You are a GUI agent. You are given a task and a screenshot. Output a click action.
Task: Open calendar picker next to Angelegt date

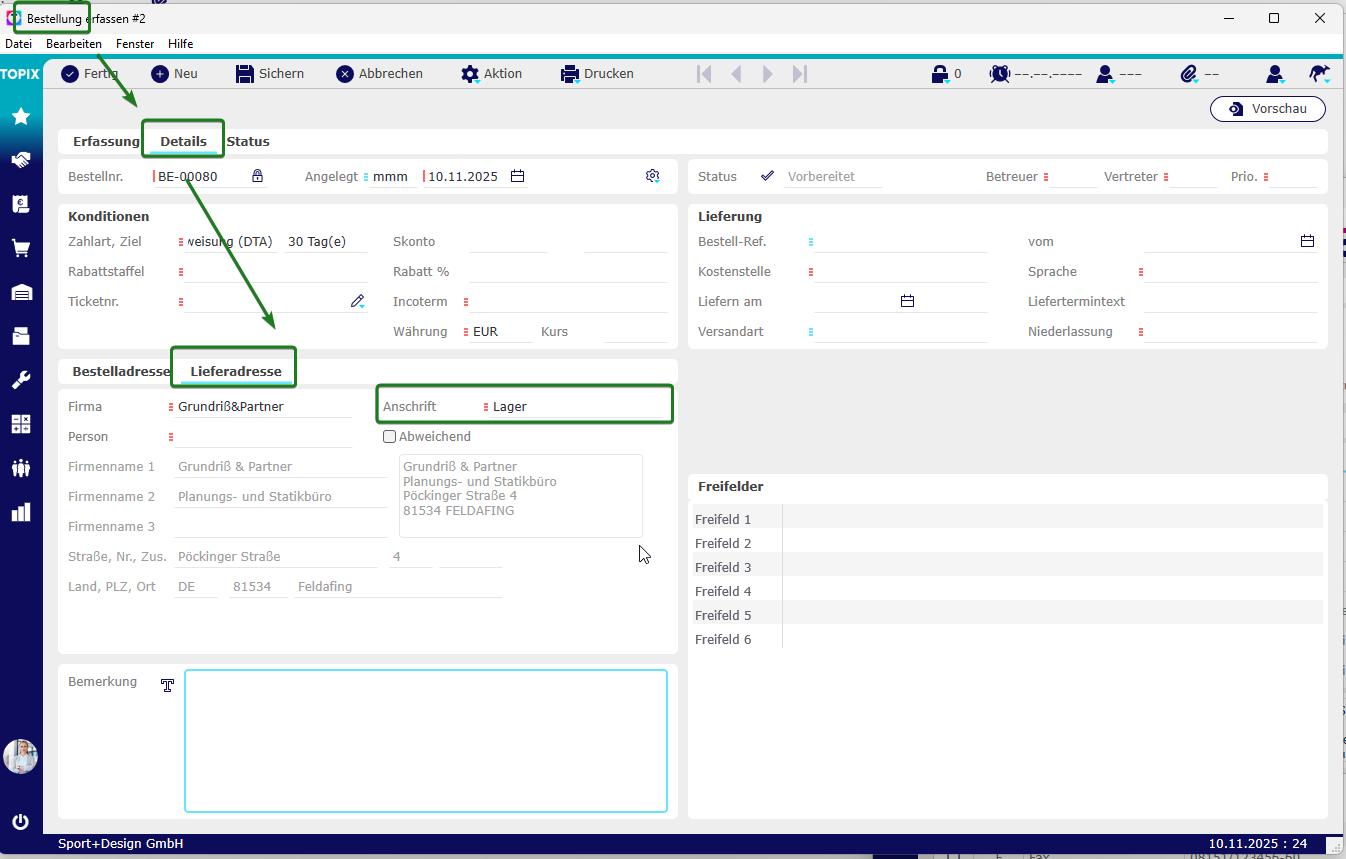(x=517, y=176)
